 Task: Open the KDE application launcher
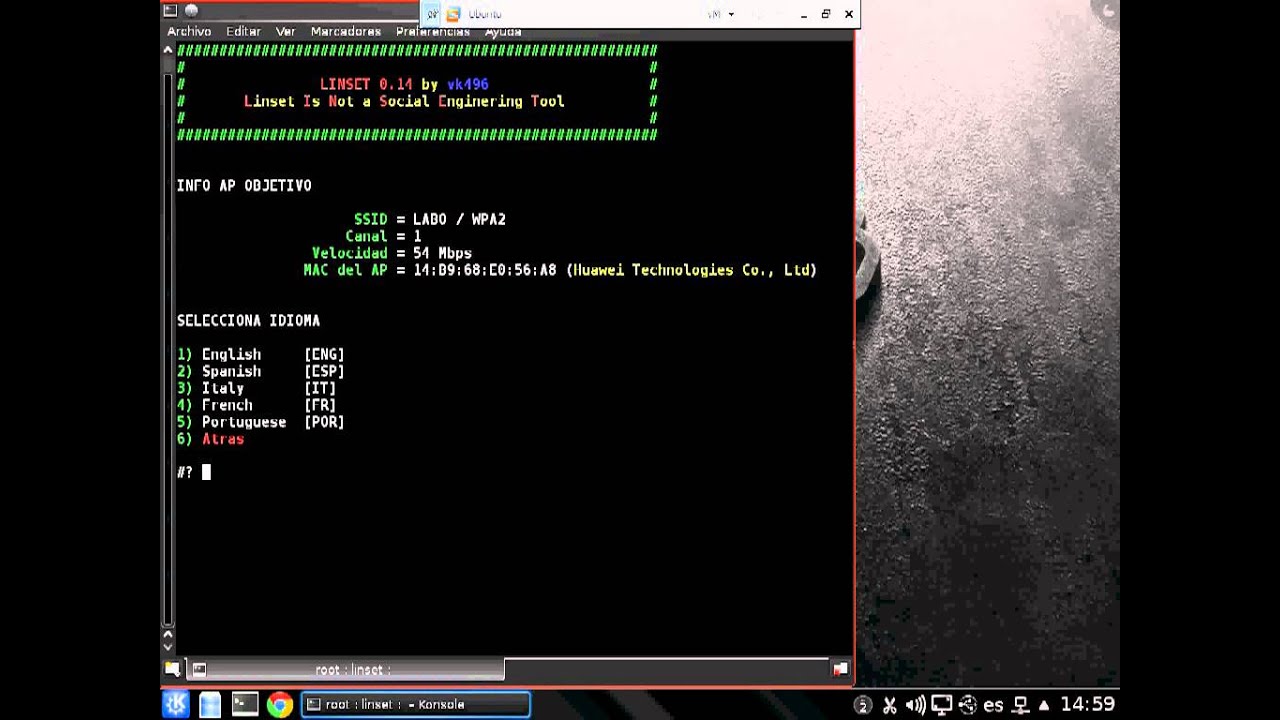point(175,704)
